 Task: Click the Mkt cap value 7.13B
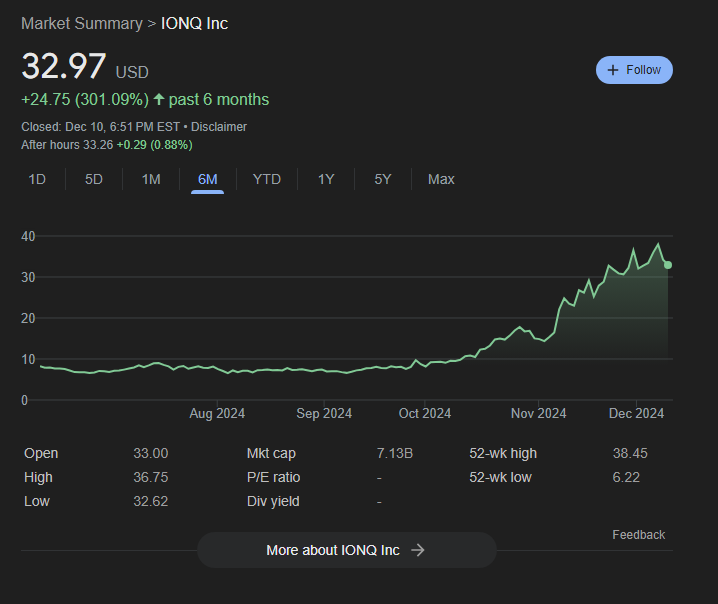(x=395, y=453)
